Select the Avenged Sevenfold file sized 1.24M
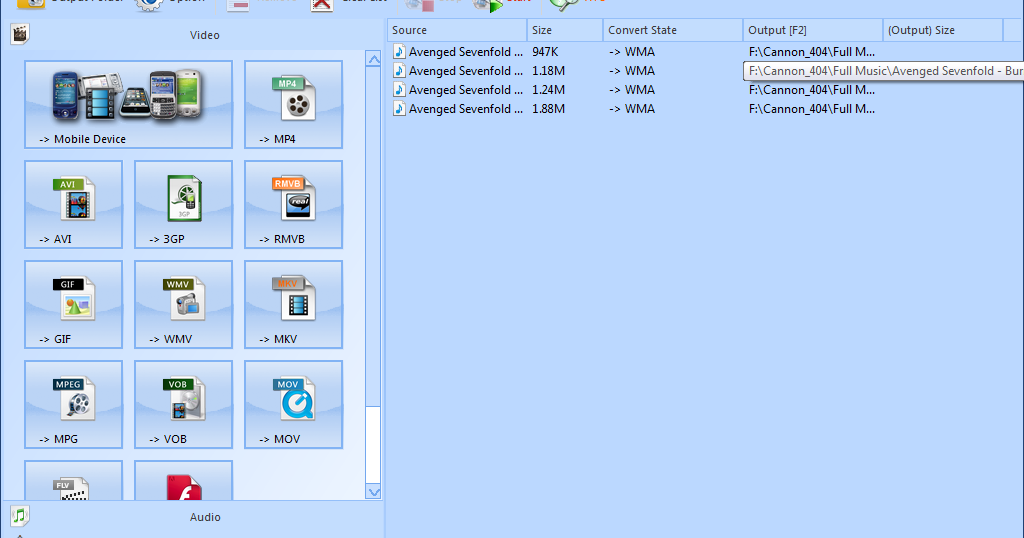The height and width of the screenshot is (538, 1024). point(466,89)
